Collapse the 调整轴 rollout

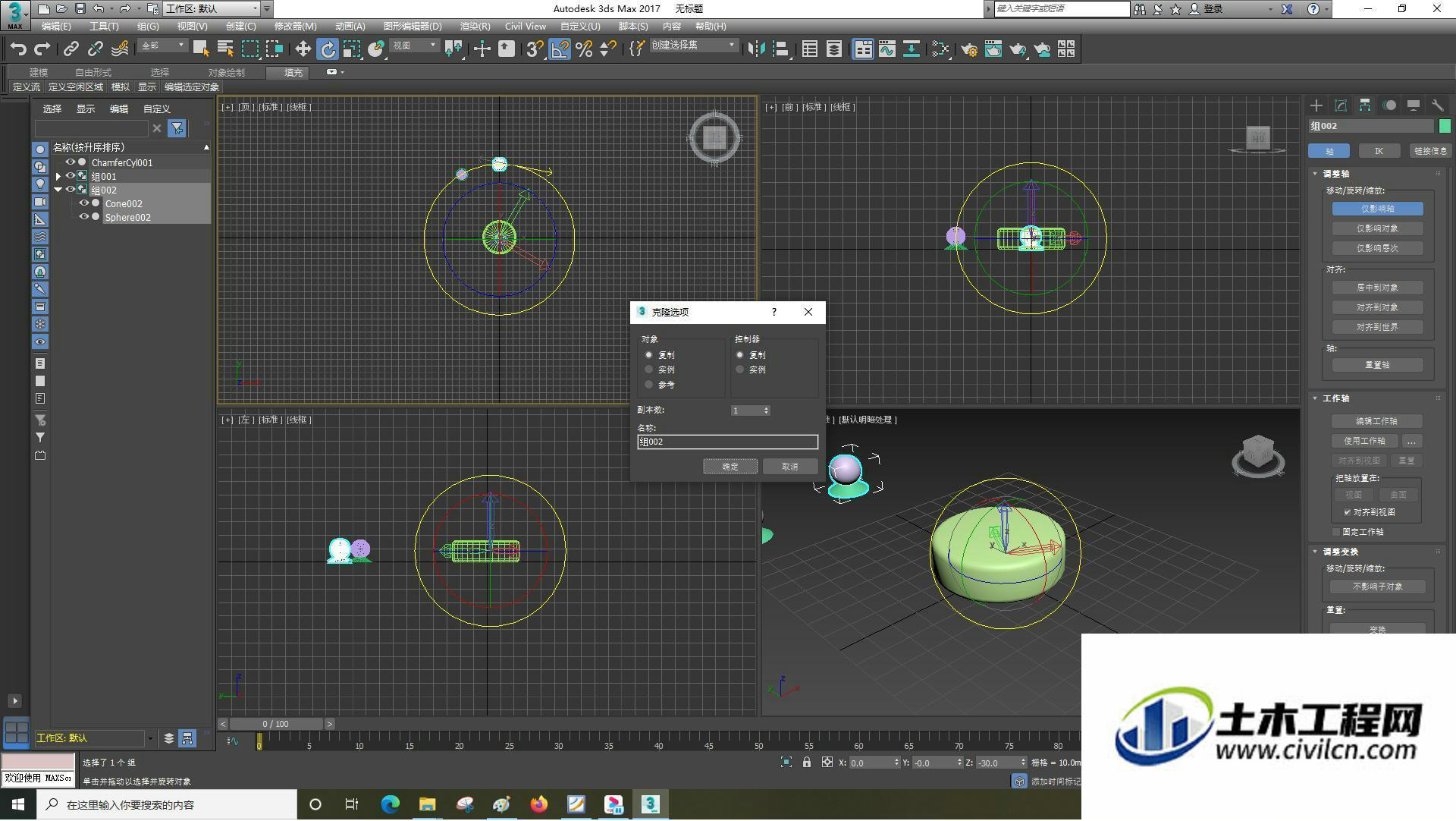[x=1316, y=174]
